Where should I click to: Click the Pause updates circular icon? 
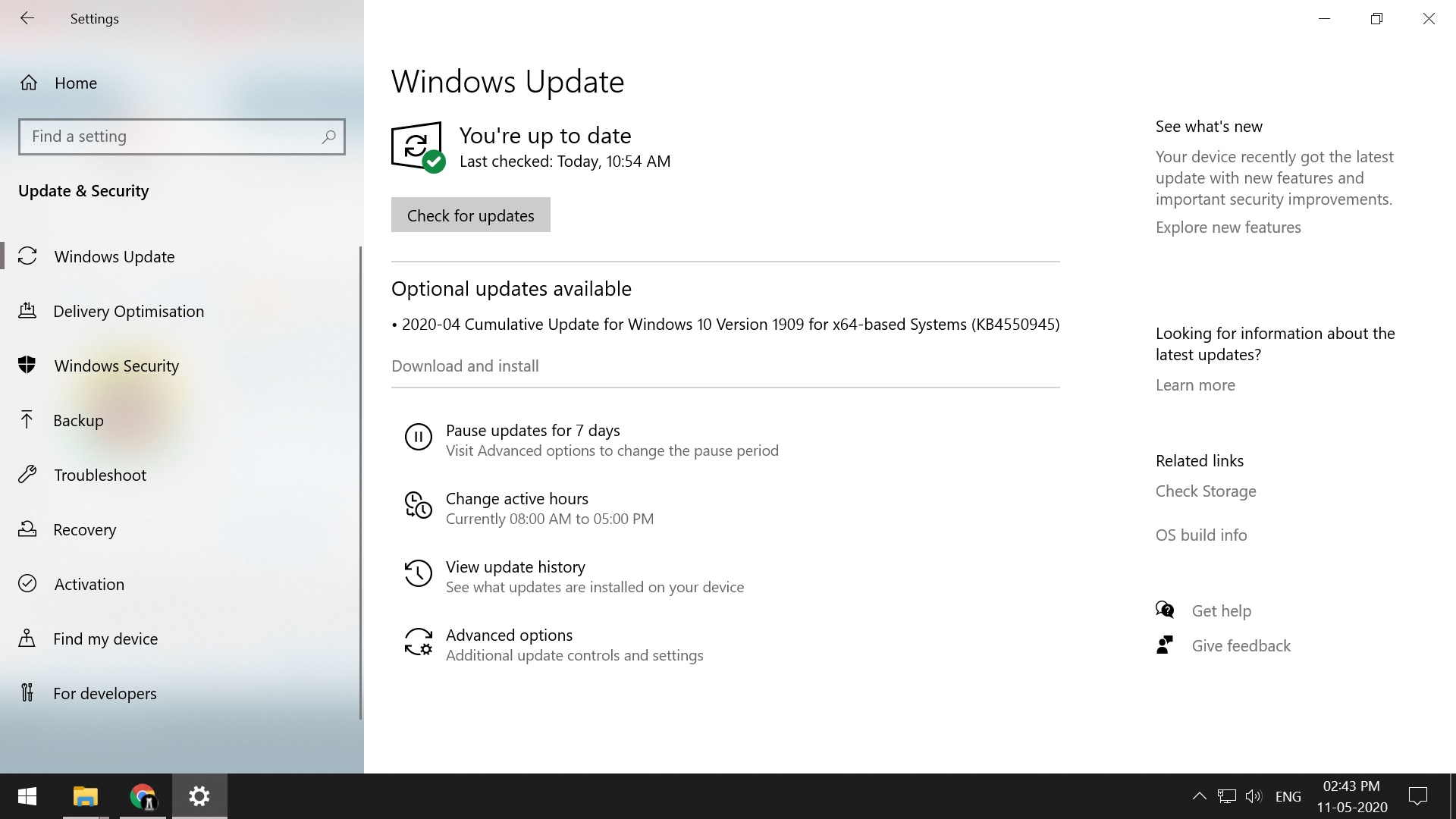(418, 437)
